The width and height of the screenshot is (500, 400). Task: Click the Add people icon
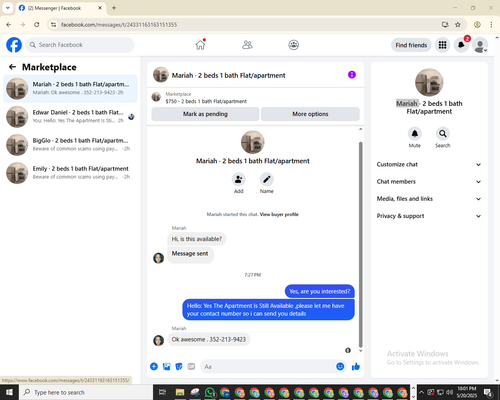click(x=238, y=179)
